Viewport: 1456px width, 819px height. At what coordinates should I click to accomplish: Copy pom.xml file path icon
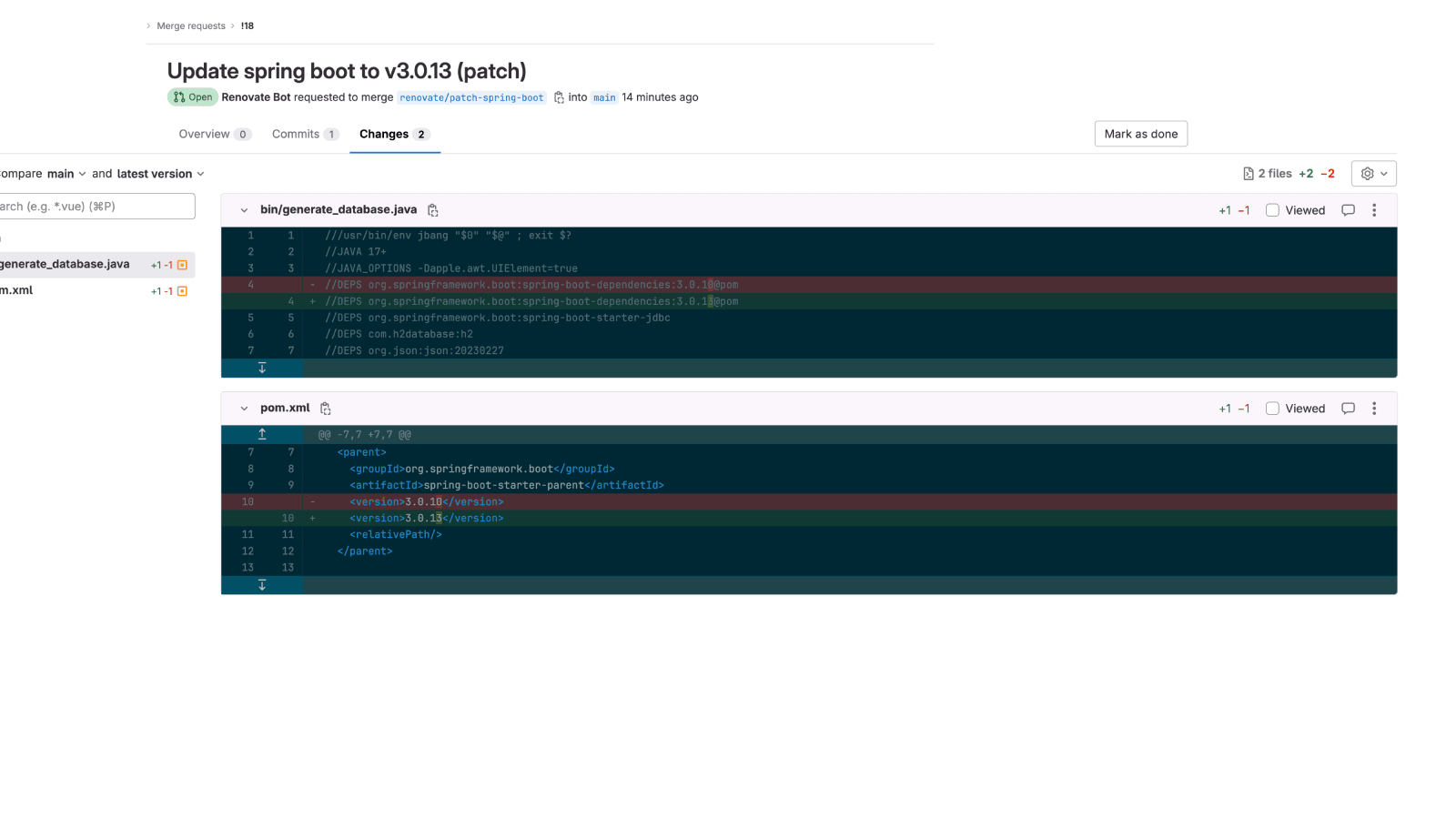pyautogui.click(x=326, y=409)
